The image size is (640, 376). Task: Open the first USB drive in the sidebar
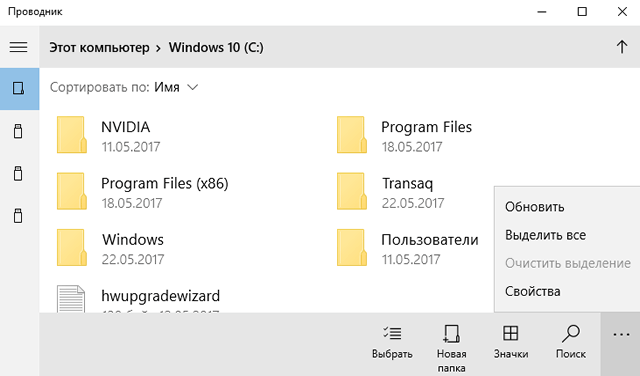click(x=18, y=131)
